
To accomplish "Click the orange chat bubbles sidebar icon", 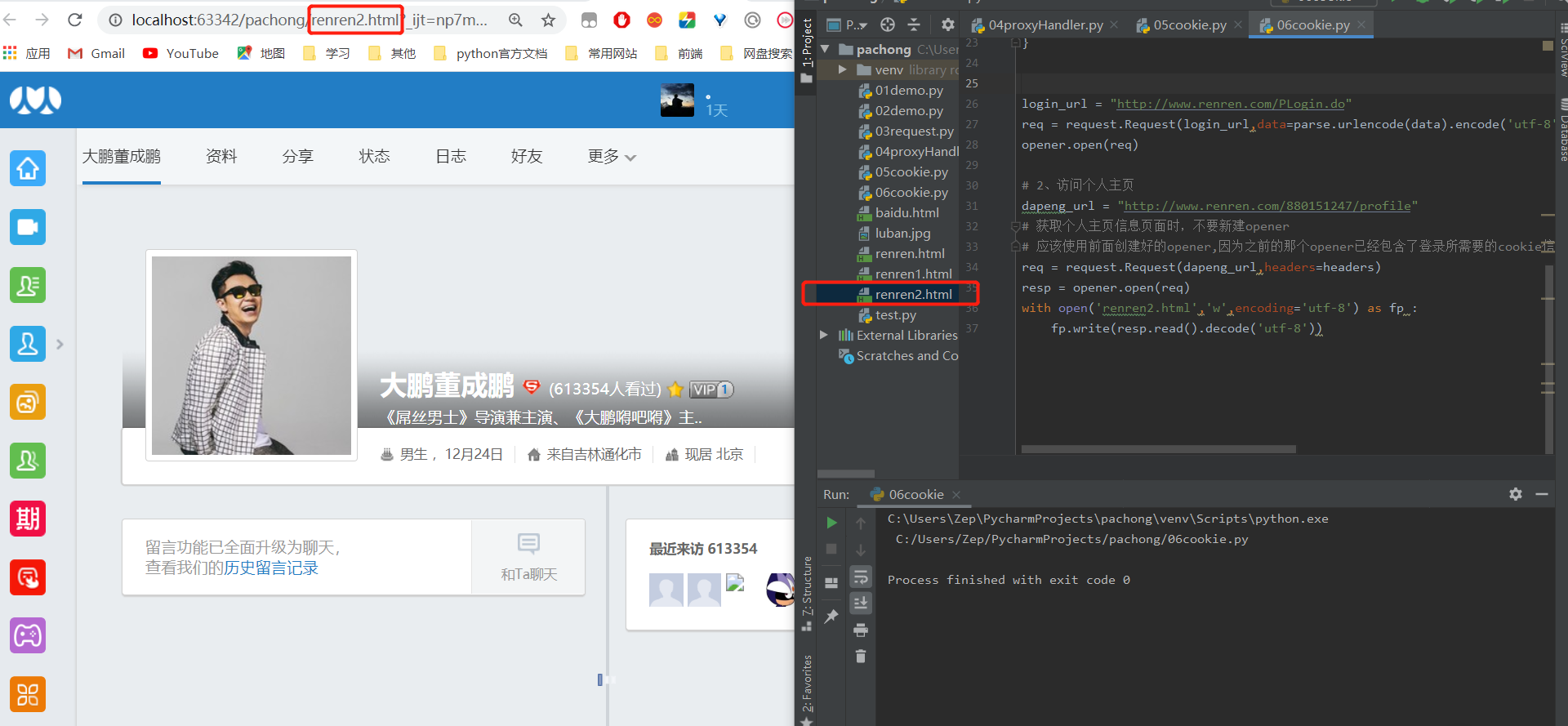I will [x=28, y=402].
